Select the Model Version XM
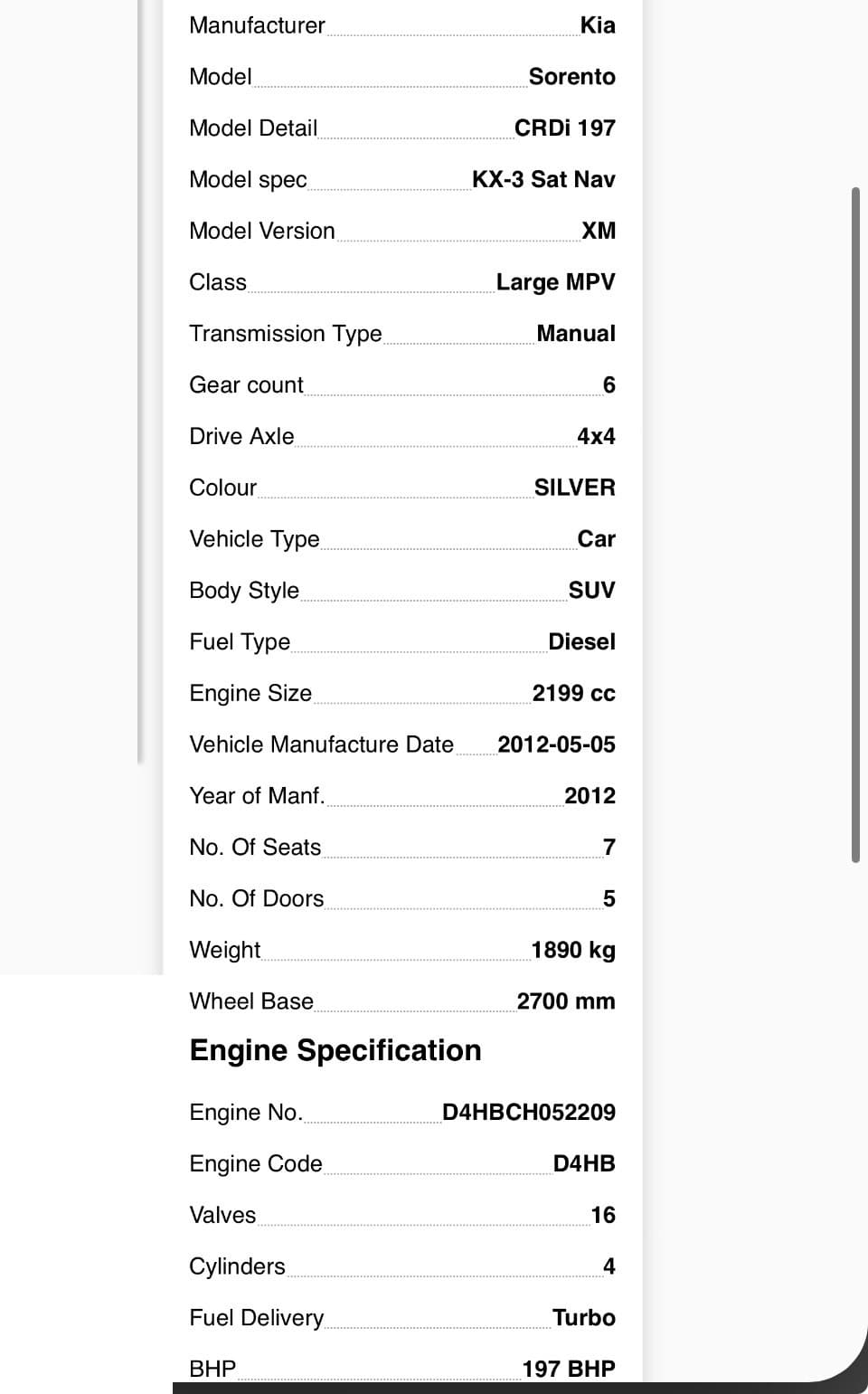 click(x=599, y=231)
